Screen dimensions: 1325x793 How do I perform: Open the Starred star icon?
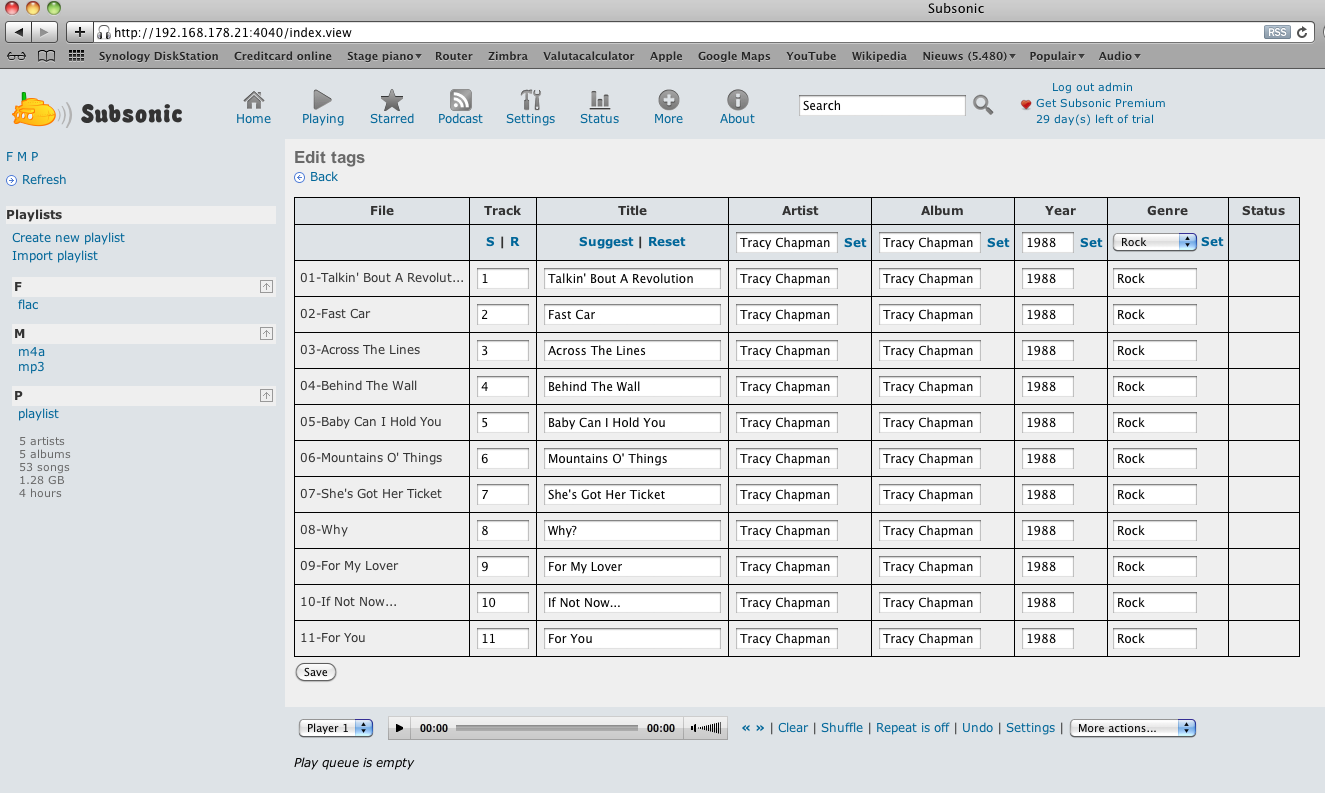coord(392,99)
